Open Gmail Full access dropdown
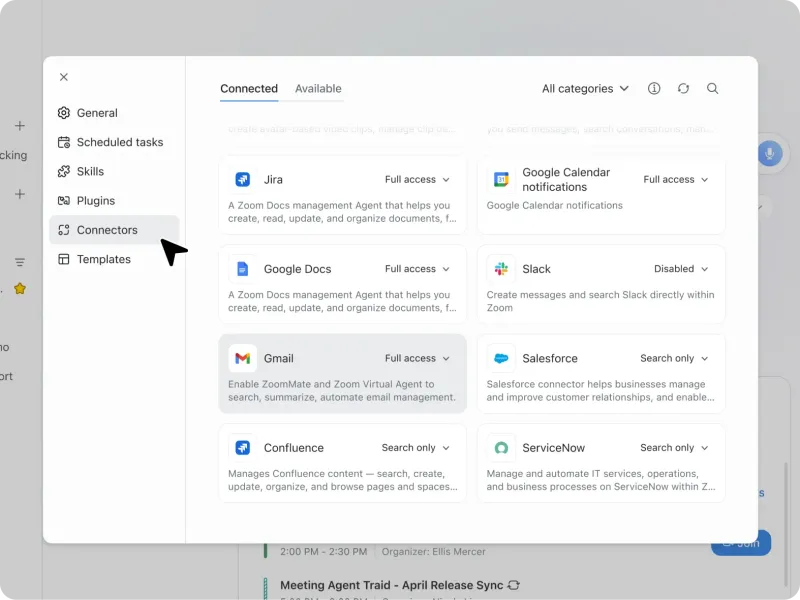800x600 pixels. [417, 358]
